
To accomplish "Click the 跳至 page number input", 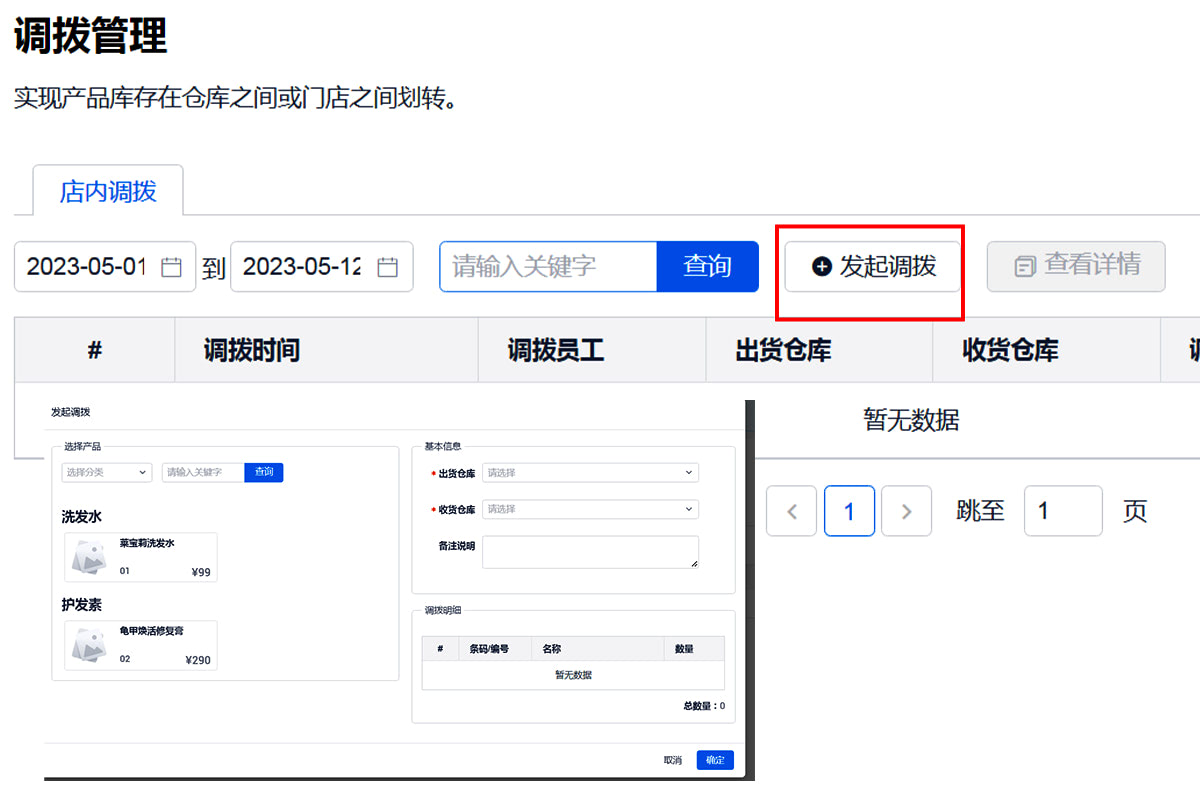I will coord(1062,511).
